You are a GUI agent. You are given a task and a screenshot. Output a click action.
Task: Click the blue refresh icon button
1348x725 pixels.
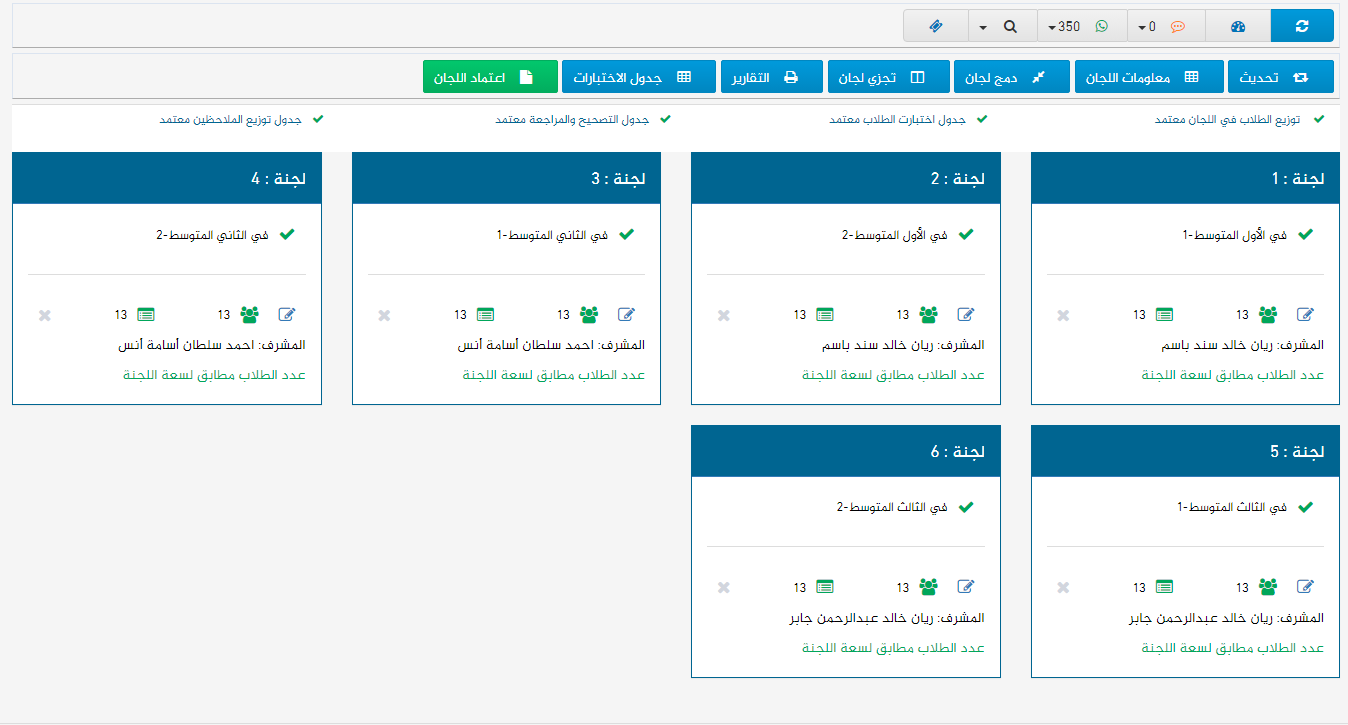click(x=1301, y=26)
